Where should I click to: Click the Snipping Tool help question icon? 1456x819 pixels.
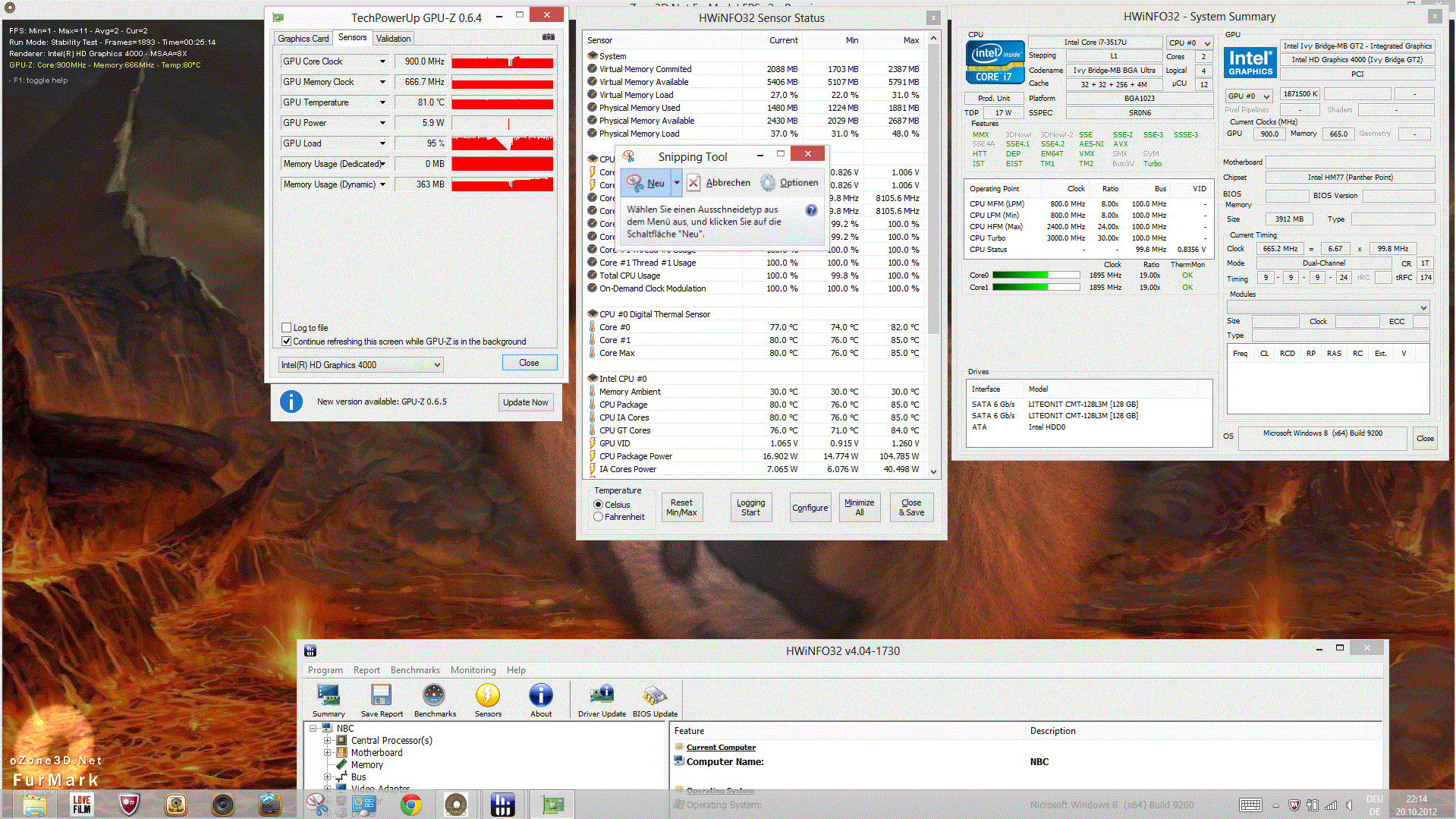[x=811, y=210]
